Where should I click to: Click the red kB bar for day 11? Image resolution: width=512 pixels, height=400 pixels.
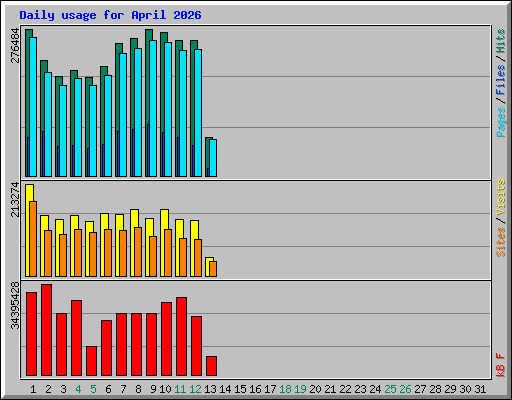pos(181,337)
